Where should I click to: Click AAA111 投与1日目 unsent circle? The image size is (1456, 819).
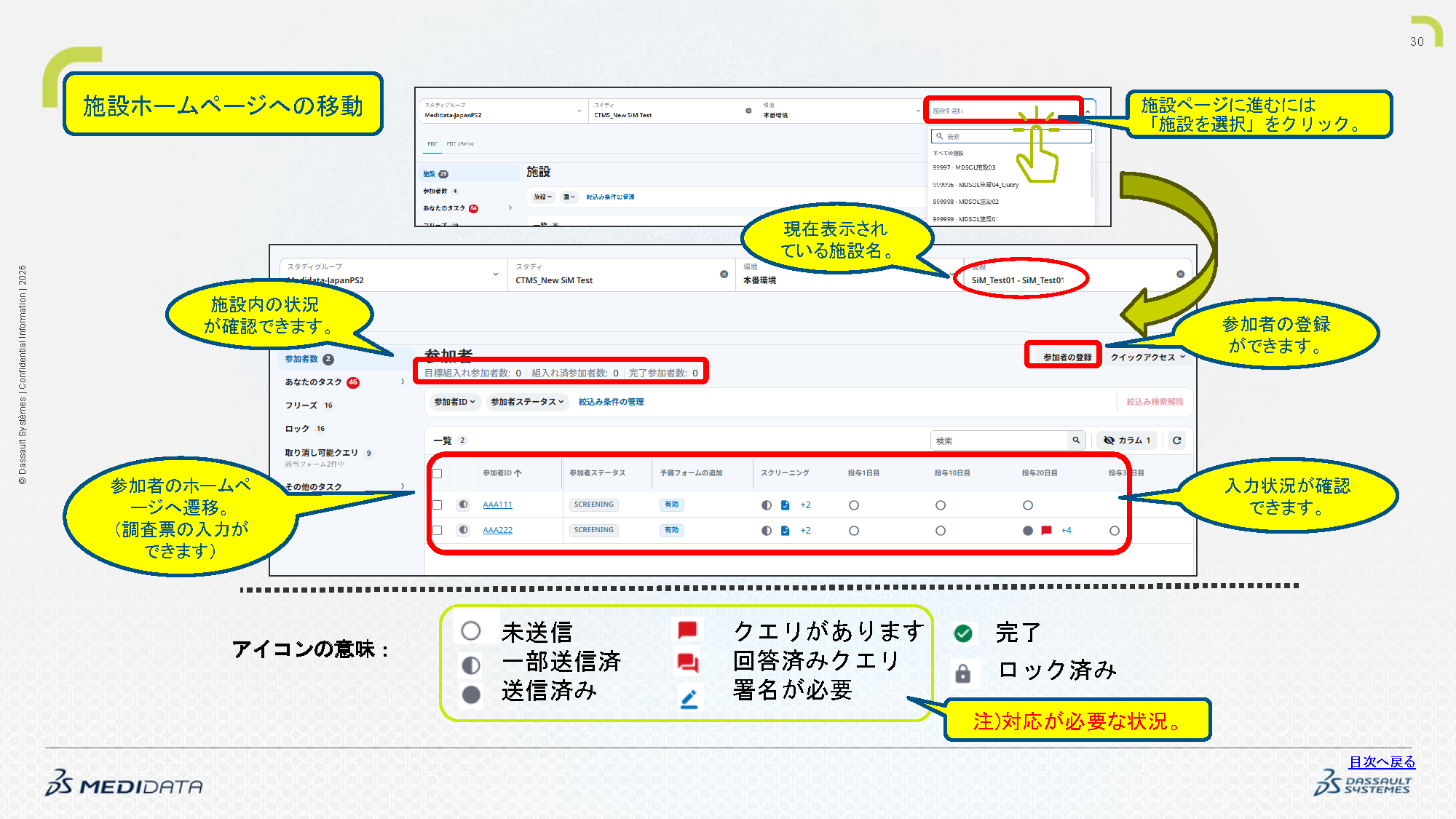pyautogui.click(x=854, y=505)
